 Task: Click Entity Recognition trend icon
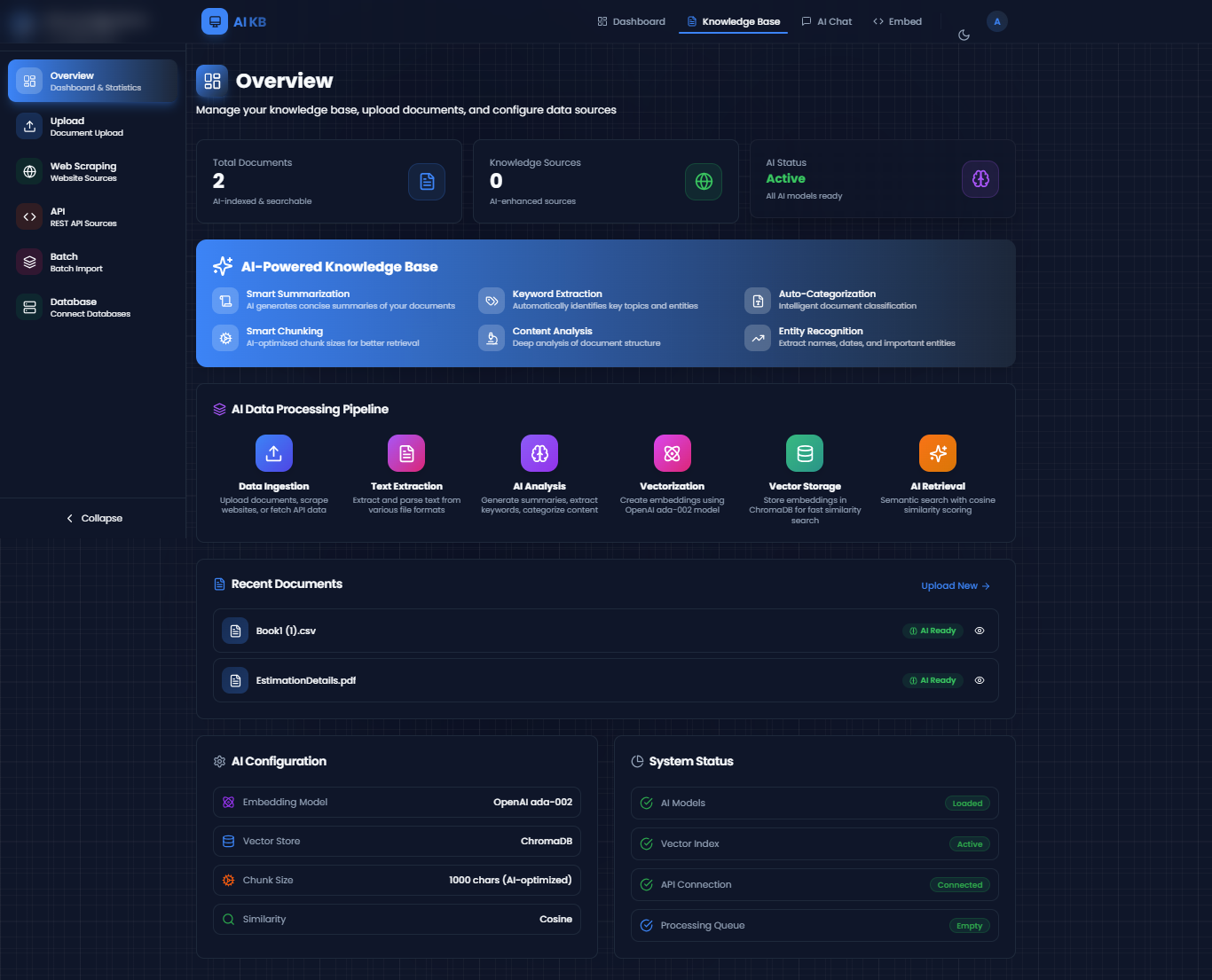pyautogui.click(x=758, y=338)
